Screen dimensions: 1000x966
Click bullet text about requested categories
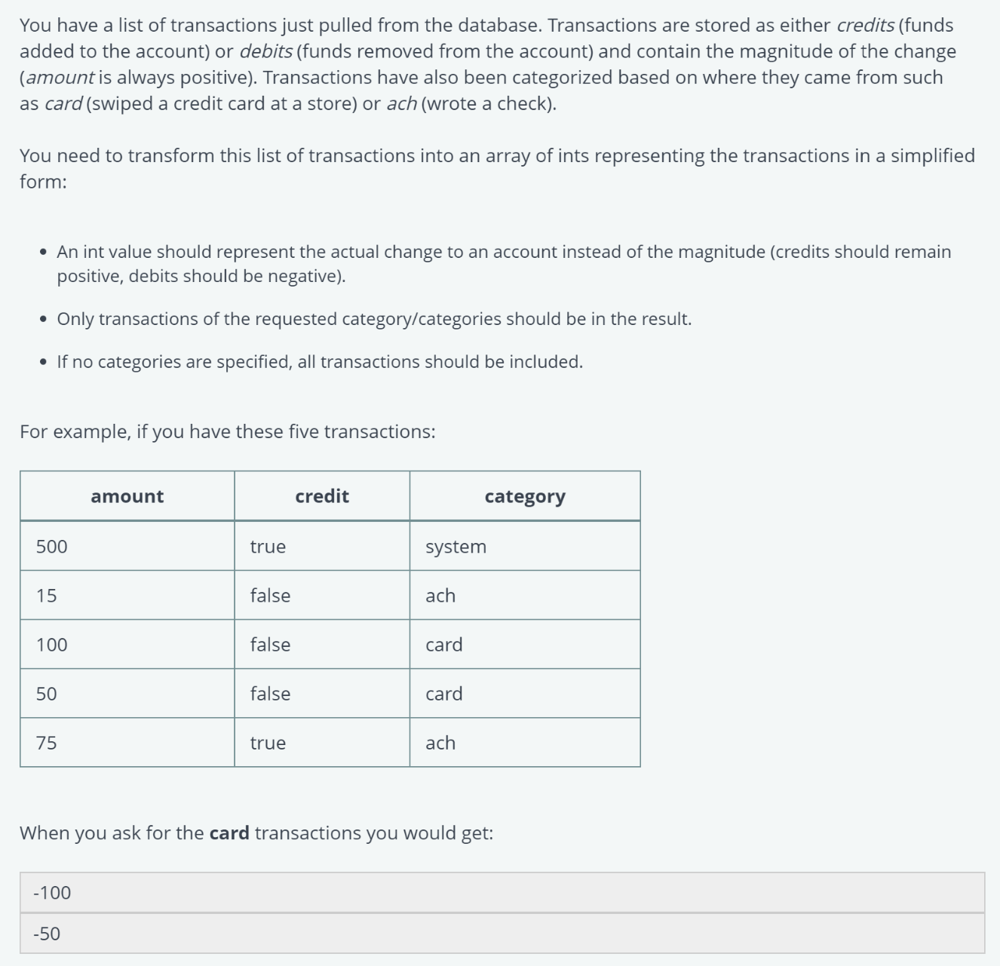coord(374,319)
